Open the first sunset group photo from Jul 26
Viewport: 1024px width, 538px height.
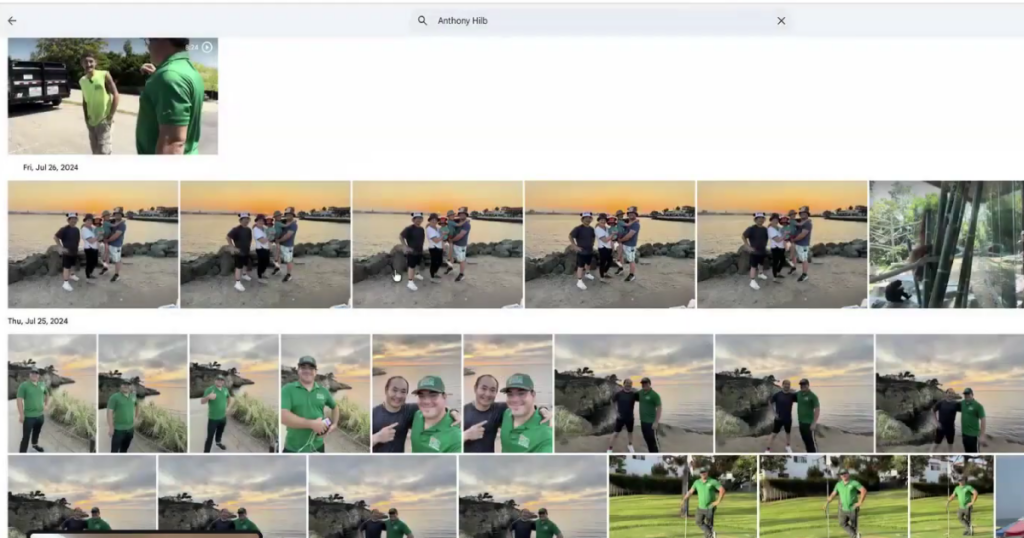pos(93,244)
